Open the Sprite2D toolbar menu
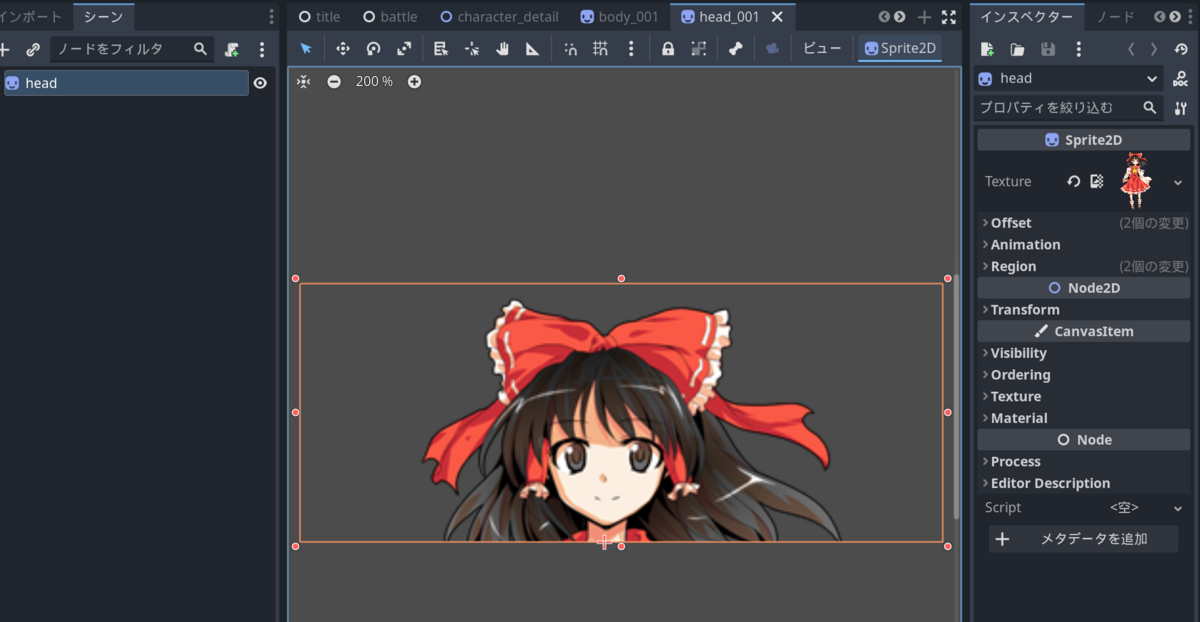1200x622 pixels. tap(900, 48)
